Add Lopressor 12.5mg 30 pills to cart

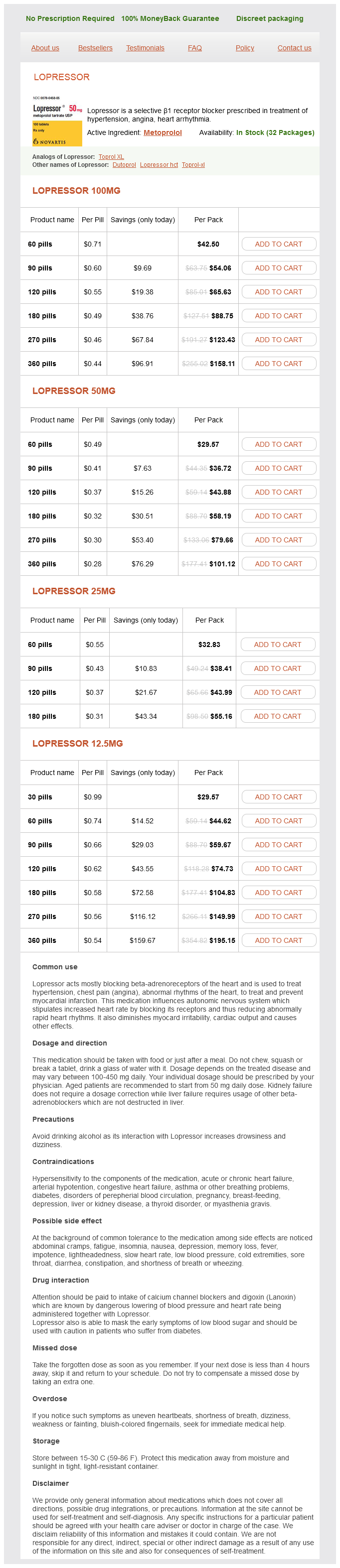tap(279, 797)
